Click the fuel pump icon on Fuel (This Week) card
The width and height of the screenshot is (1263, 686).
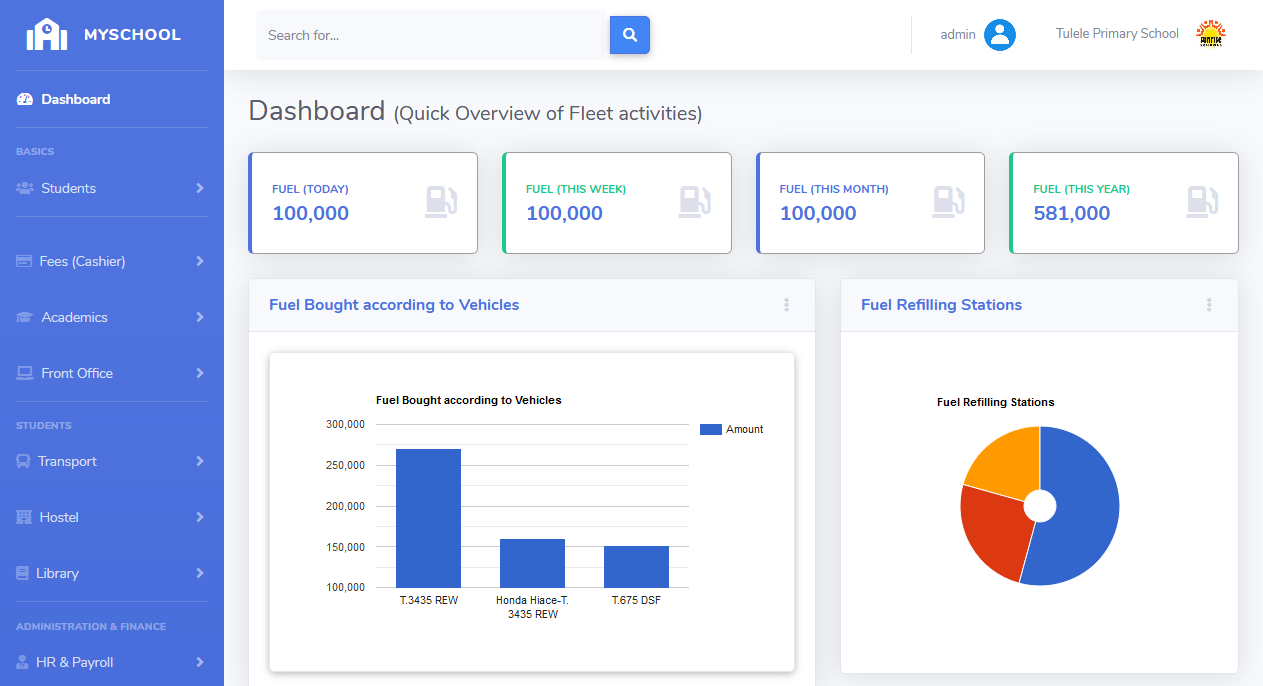point(695,202)
